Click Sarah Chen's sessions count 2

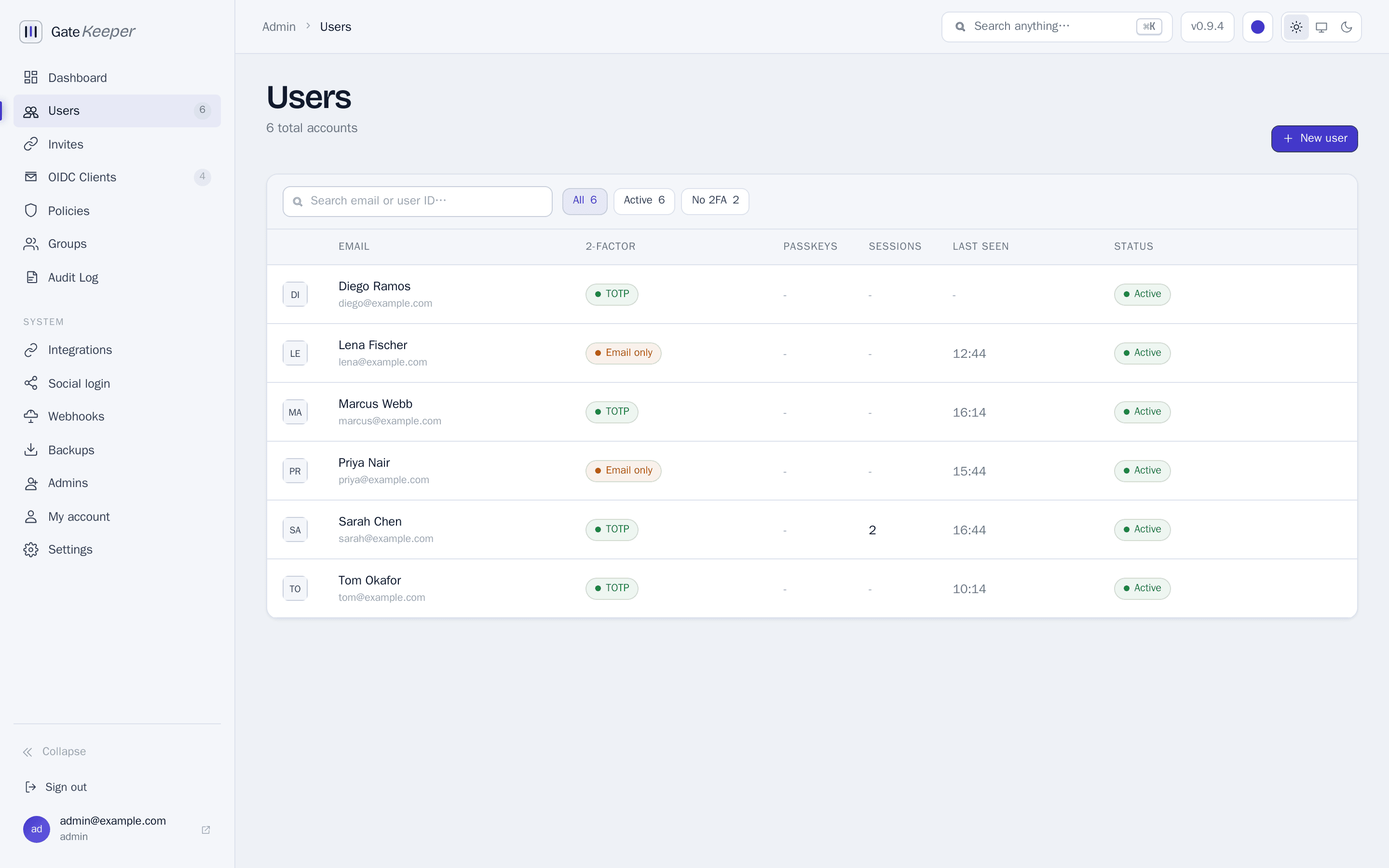coord(872,530)
